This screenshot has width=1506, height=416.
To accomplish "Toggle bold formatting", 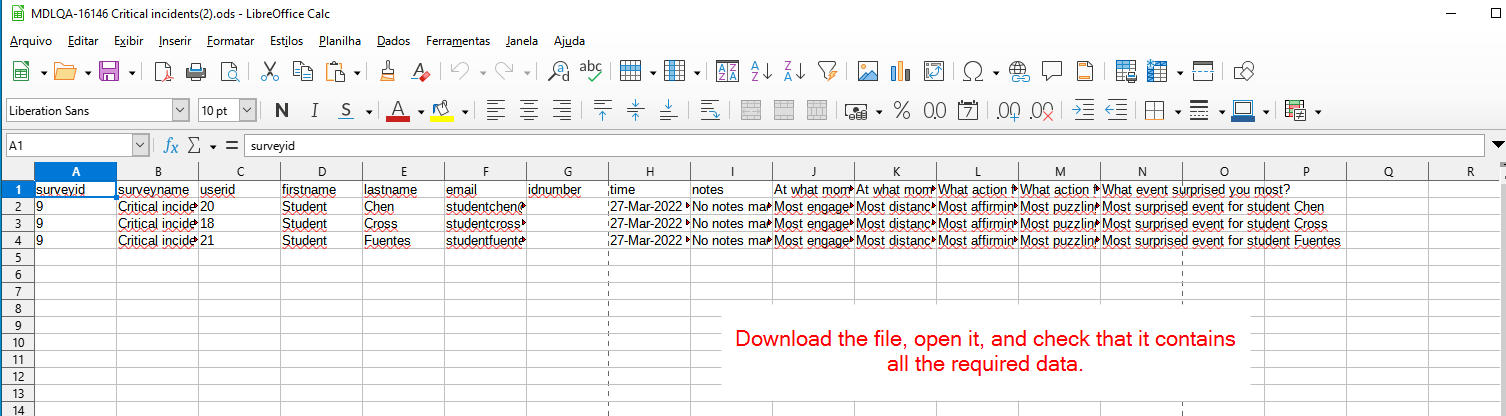I will point(282,110).
